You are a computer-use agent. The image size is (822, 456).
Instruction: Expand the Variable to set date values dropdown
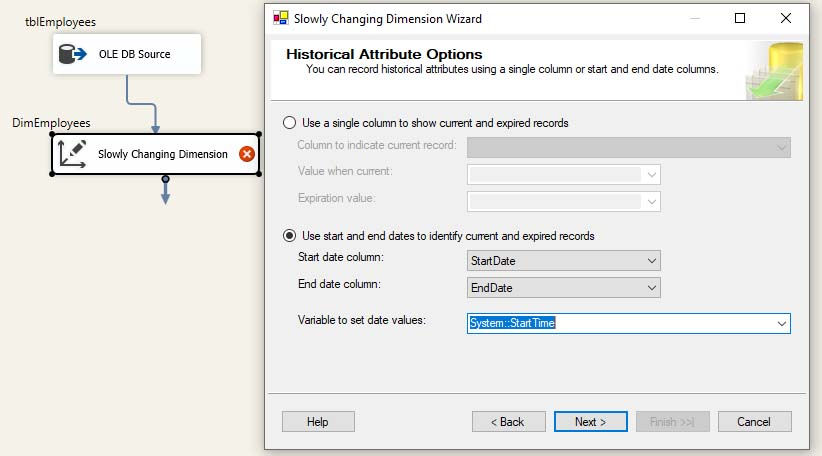781,323
